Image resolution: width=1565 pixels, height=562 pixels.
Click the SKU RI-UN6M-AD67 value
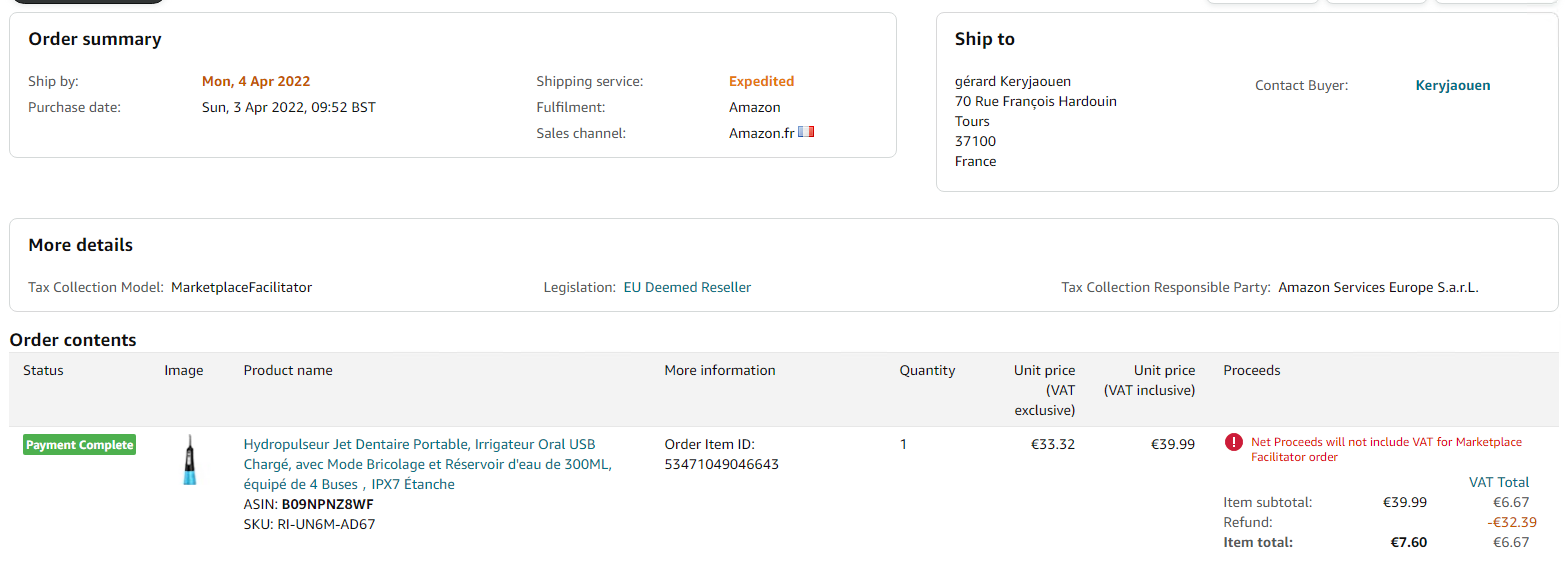(x=326, y=524)
